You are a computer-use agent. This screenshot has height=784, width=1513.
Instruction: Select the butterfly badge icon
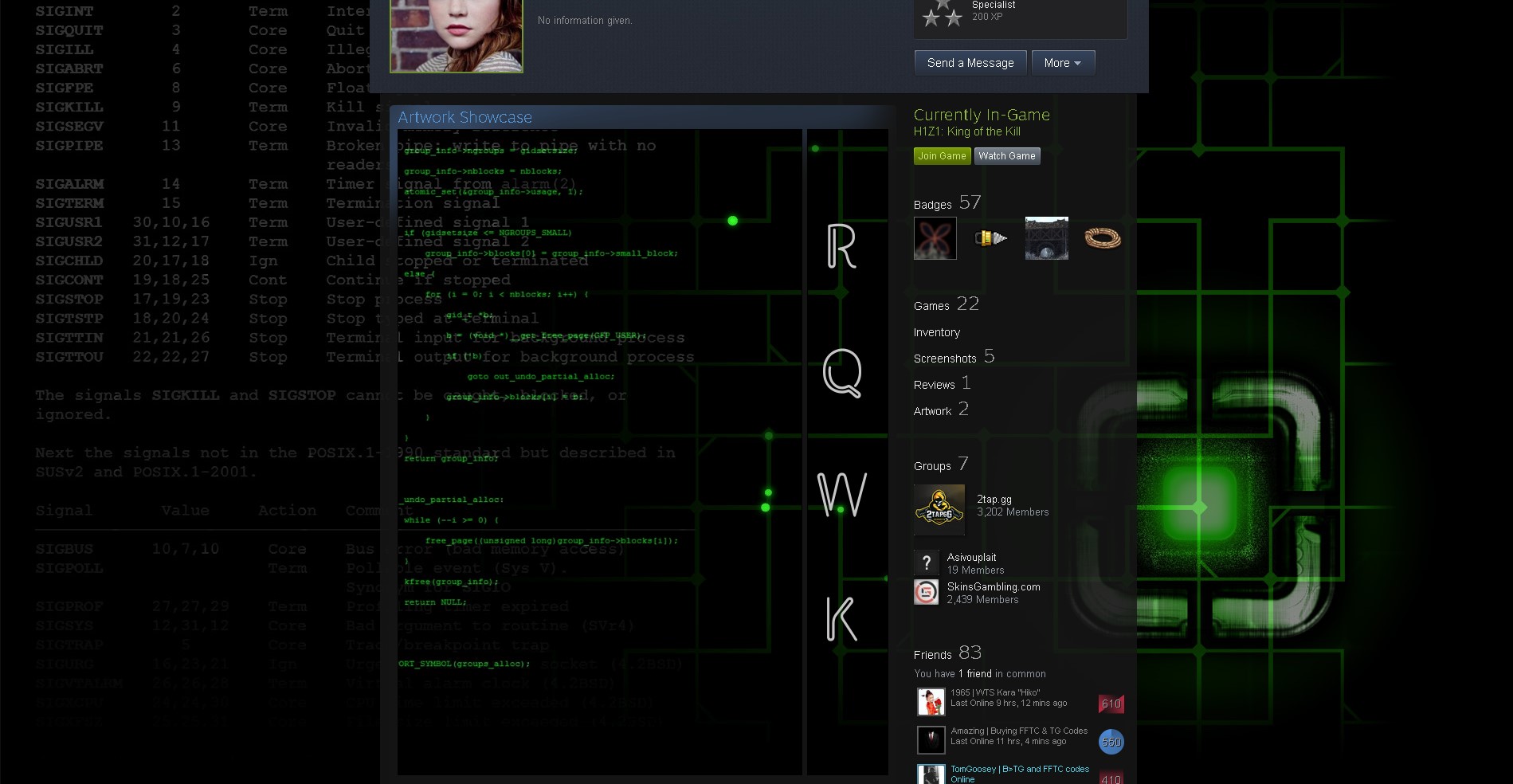(x=935, y=238)
